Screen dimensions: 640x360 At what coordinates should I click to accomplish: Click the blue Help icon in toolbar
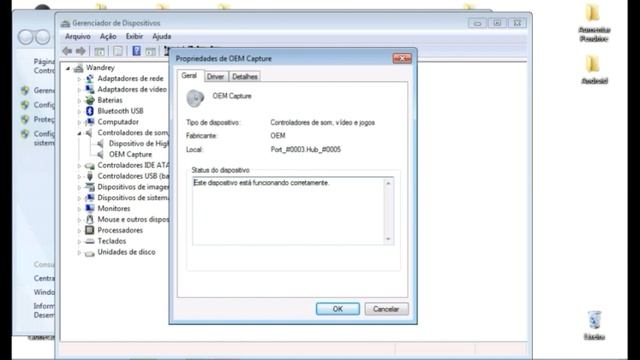(x=136, y=51)
